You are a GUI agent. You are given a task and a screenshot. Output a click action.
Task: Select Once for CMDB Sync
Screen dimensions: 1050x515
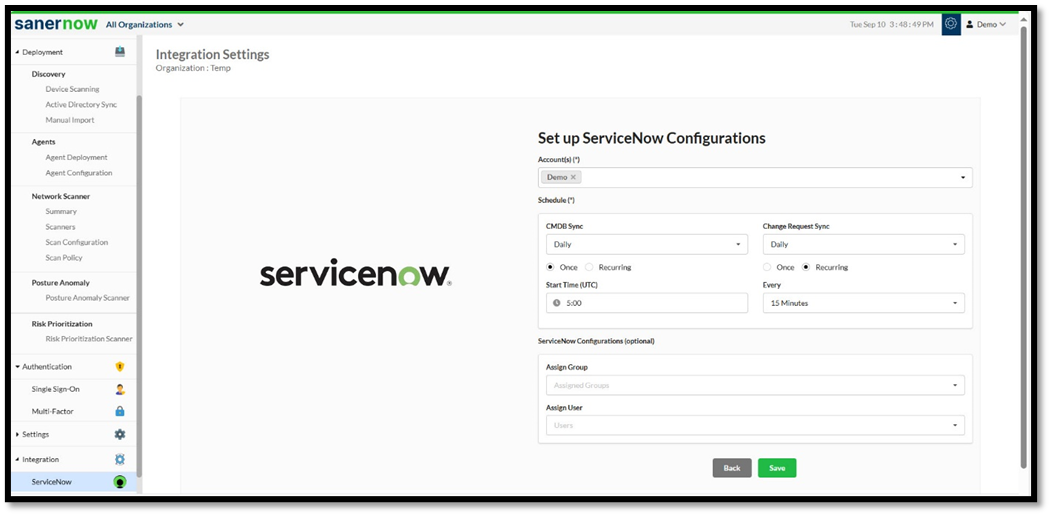tap(550, 267)
